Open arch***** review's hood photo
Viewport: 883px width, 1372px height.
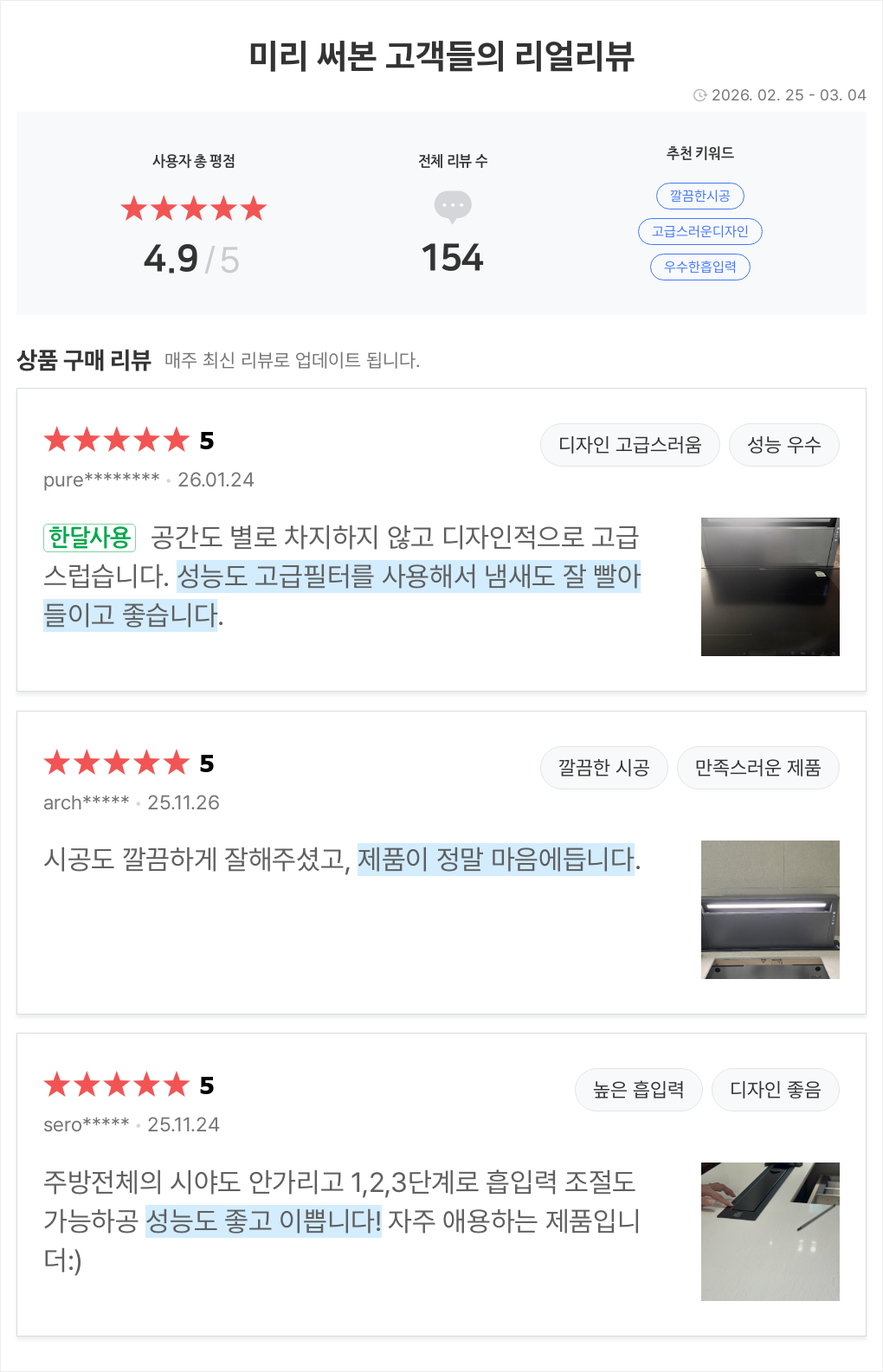click(770, 910)
